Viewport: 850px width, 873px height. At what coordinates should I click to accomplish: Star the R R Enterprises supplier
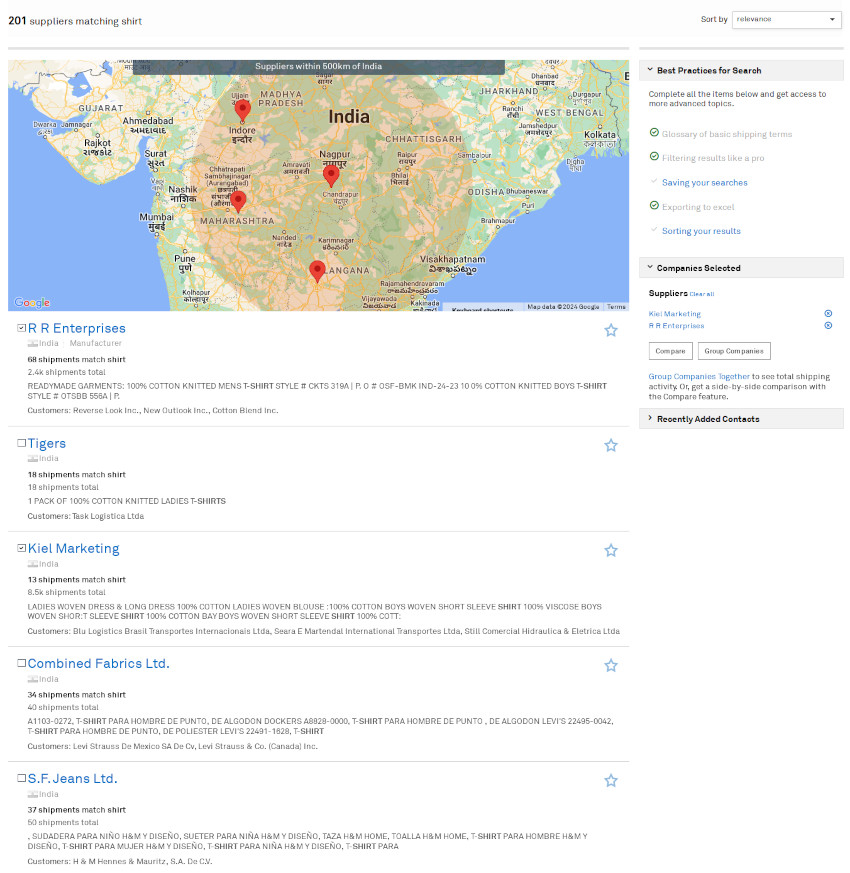click(611, 329)
